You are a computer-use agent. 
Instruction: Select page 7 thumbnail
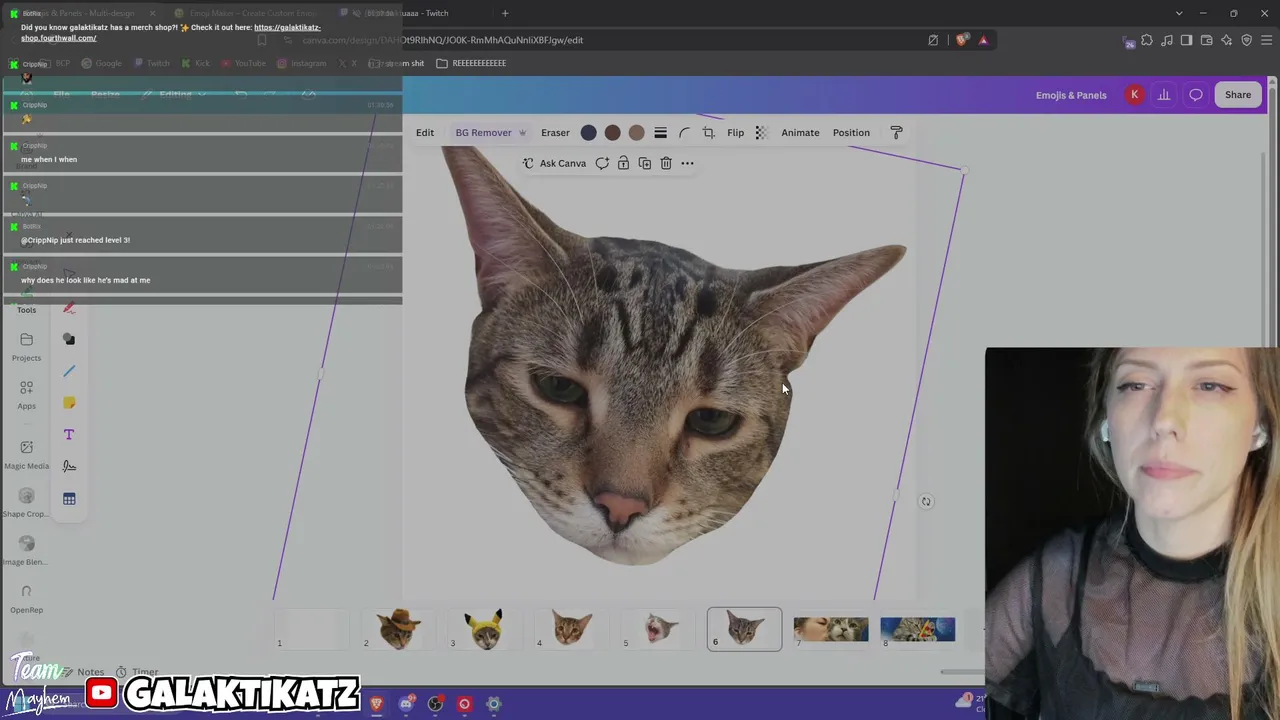tap(831, 629)
